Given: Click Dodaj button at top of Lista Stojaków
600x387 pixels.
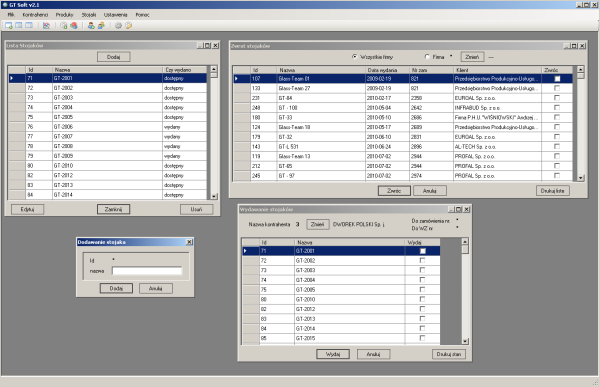Looking at the screenshot, I should [113, 57].
